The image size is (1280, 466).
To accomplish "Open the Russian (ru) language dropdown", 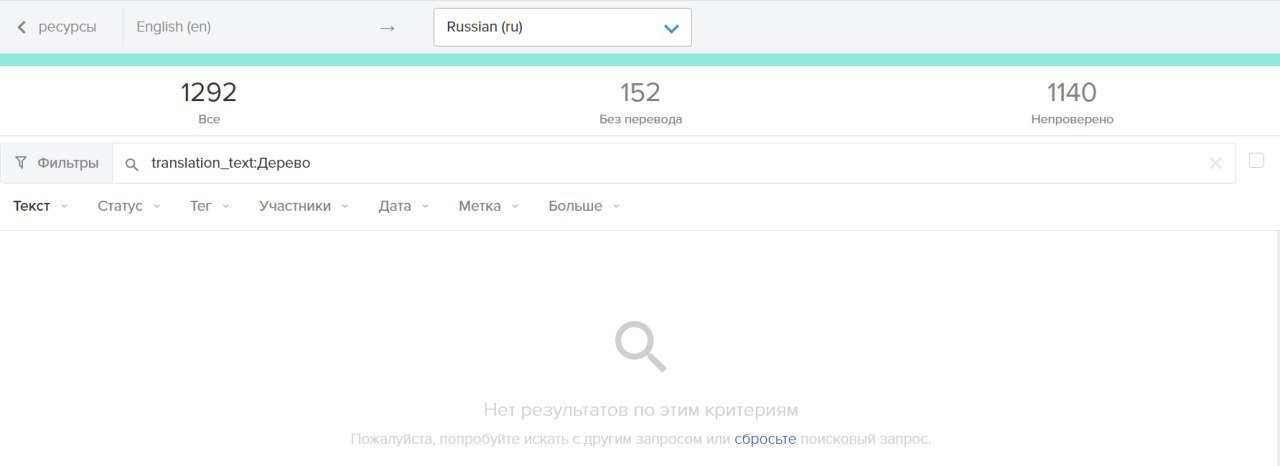I will pyautogui.click(x=562, y=27).
